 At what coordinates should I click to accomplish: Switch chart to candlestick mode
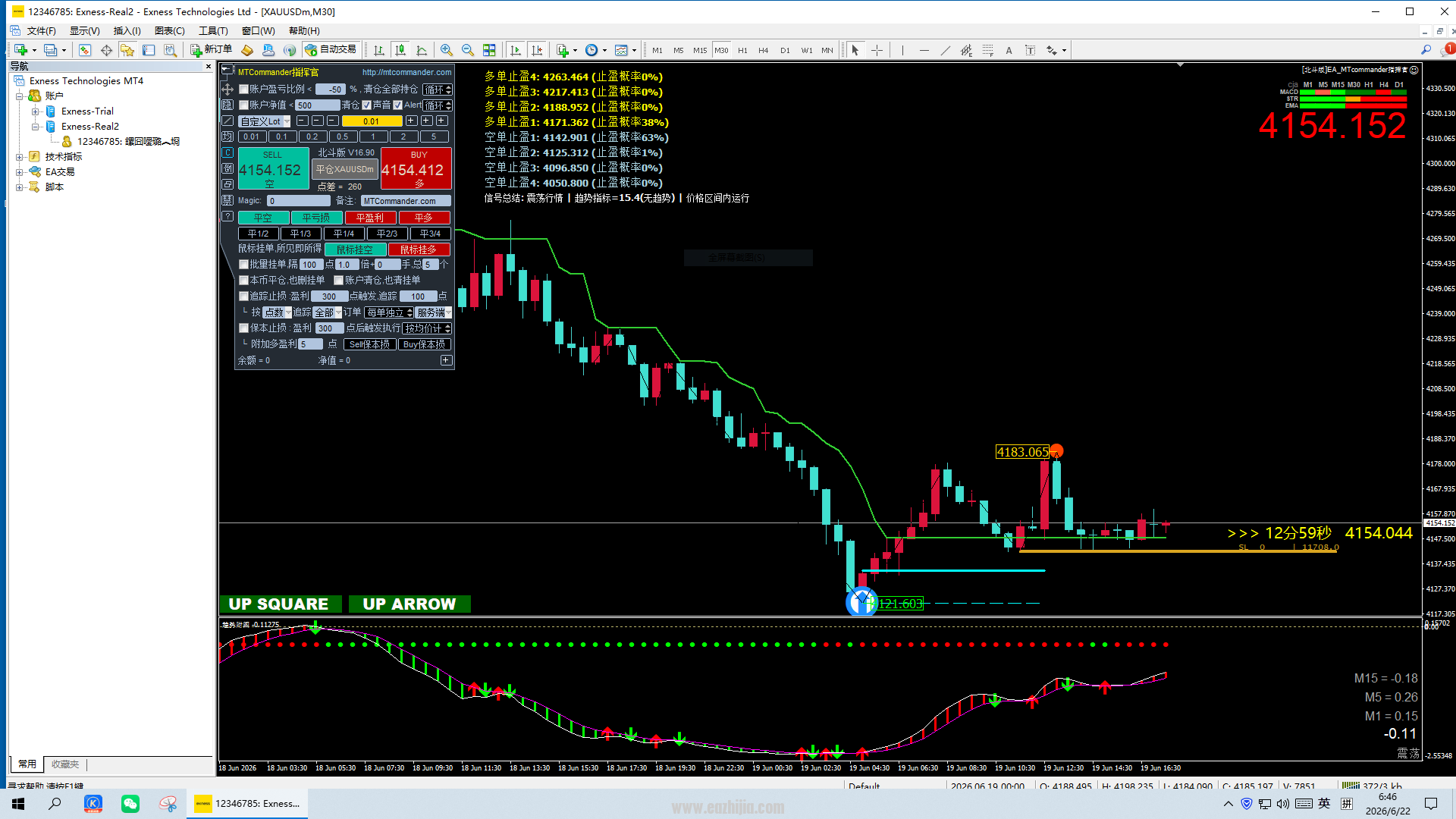coord(400,50)
